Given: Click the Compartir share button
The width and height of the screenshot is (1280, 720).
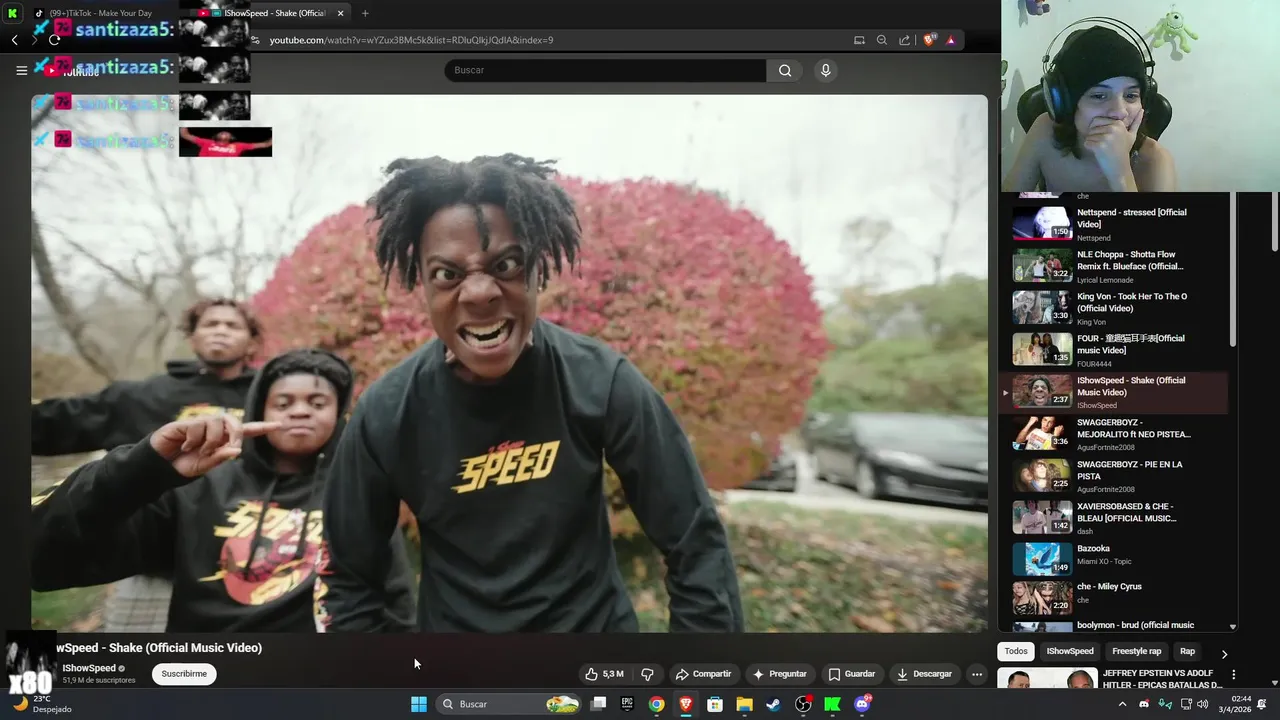Looking at the screenshot, I should [x=703, y=674].
